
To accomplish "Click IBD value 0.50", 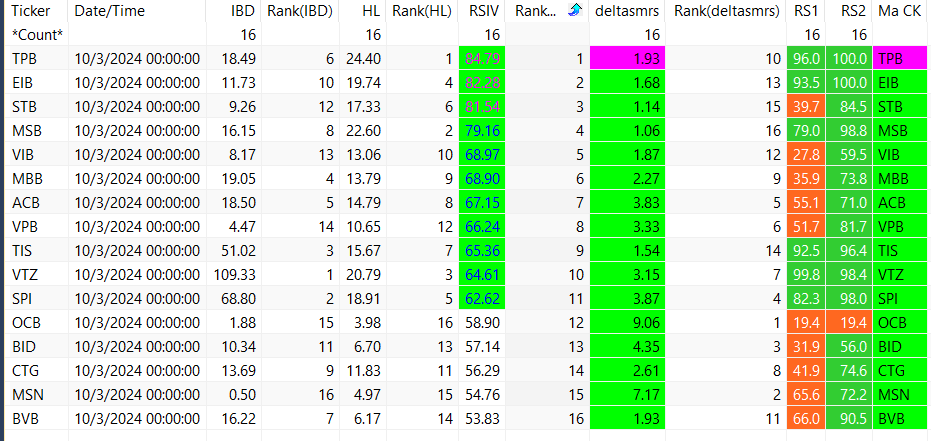I will tap(242, 395).
